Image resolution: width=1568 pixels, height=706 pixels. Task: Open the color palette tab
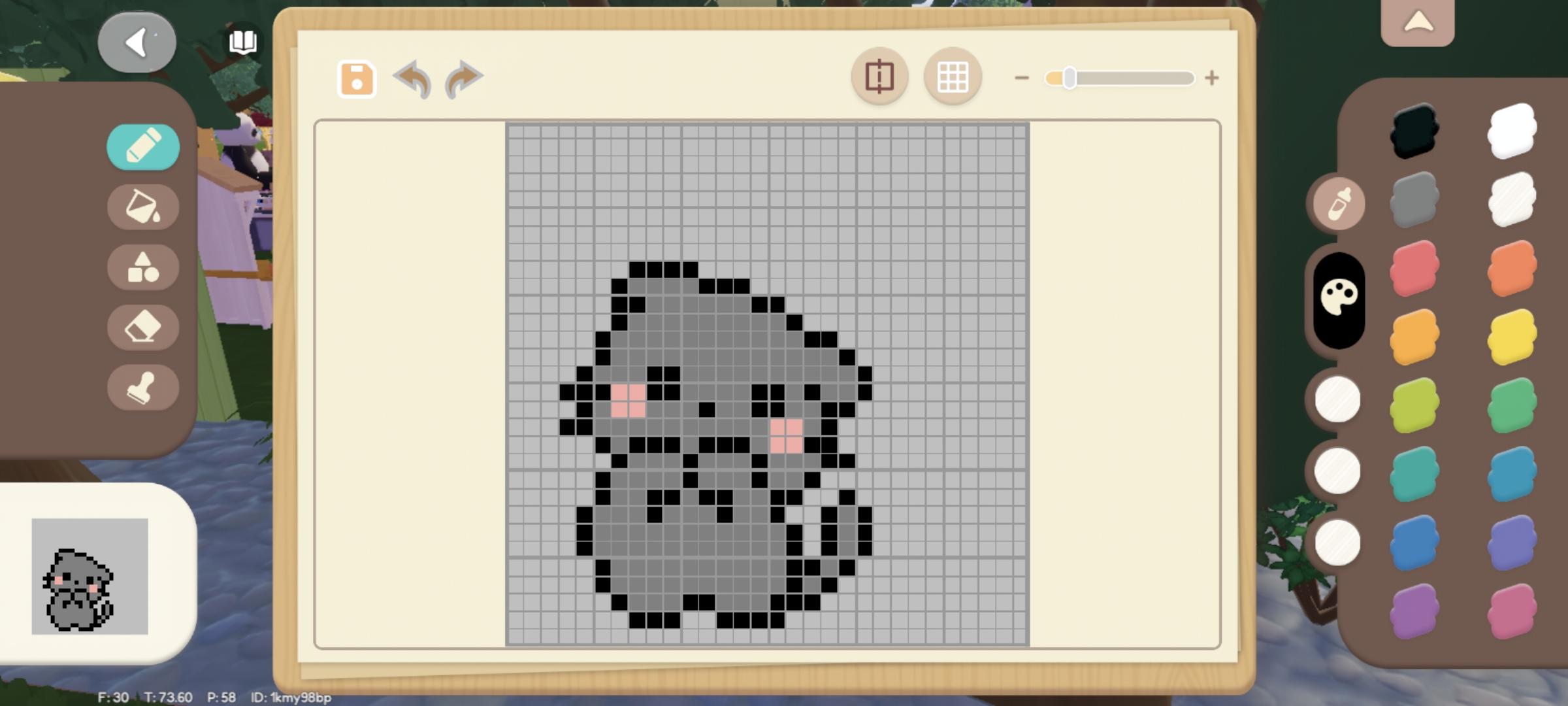tap(1339, 299)
